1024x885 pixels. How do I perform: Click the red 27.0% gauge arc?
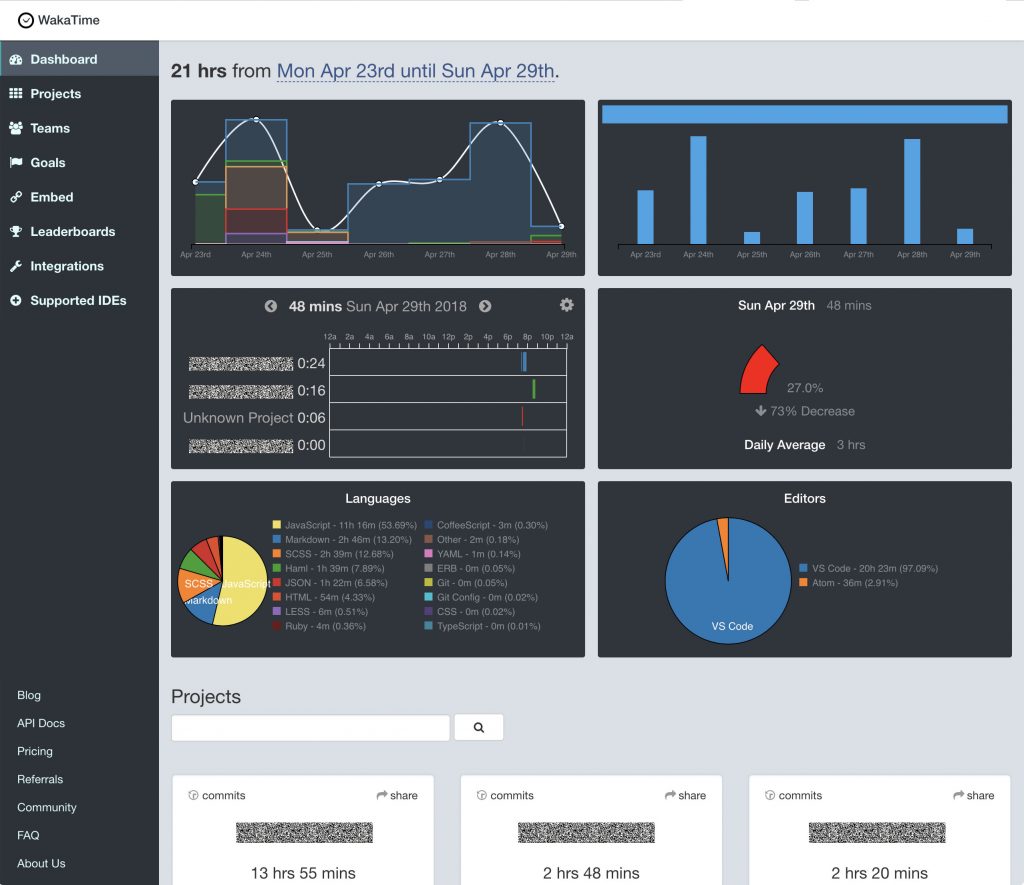pyautogui.click(x=758, y=370)
